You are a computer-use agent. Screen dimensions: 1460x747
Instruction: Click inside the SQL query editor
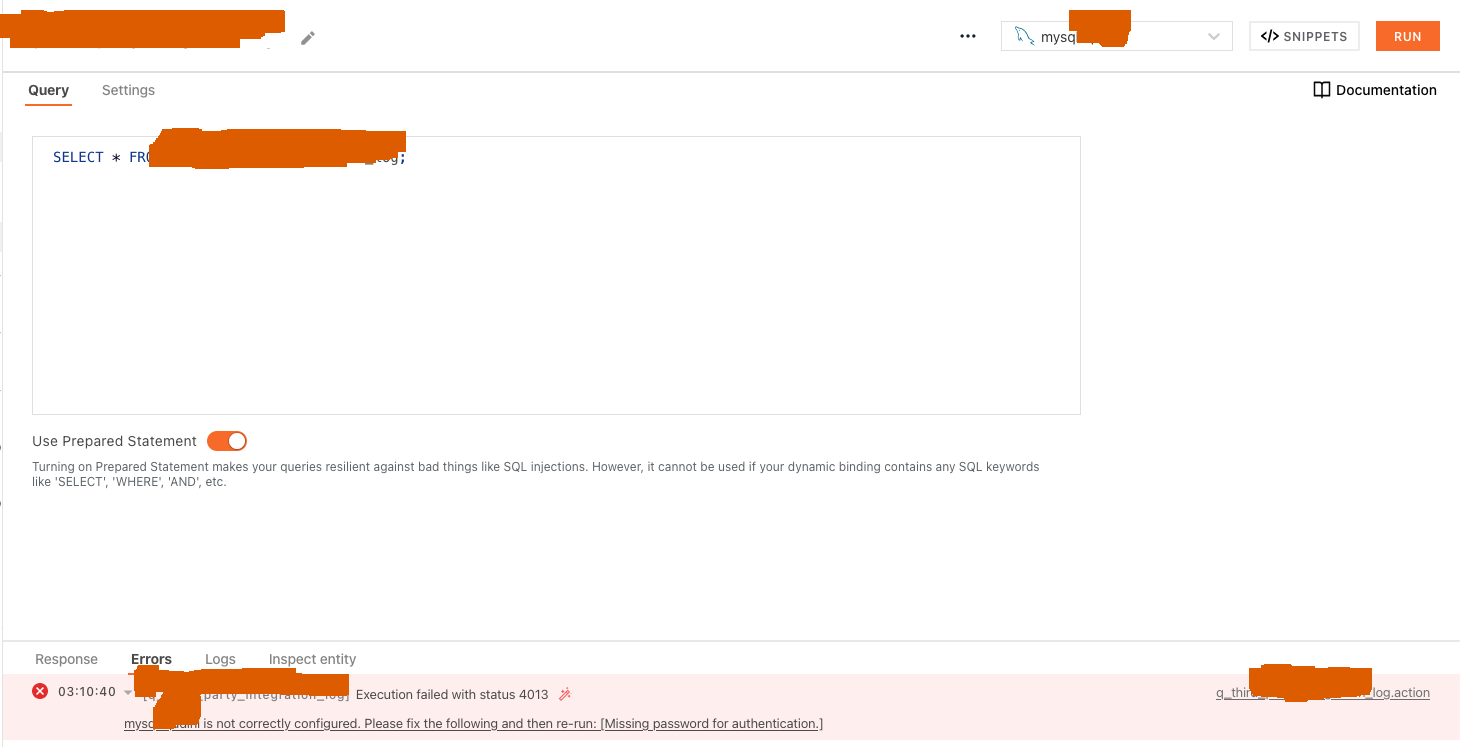point(556,275)
